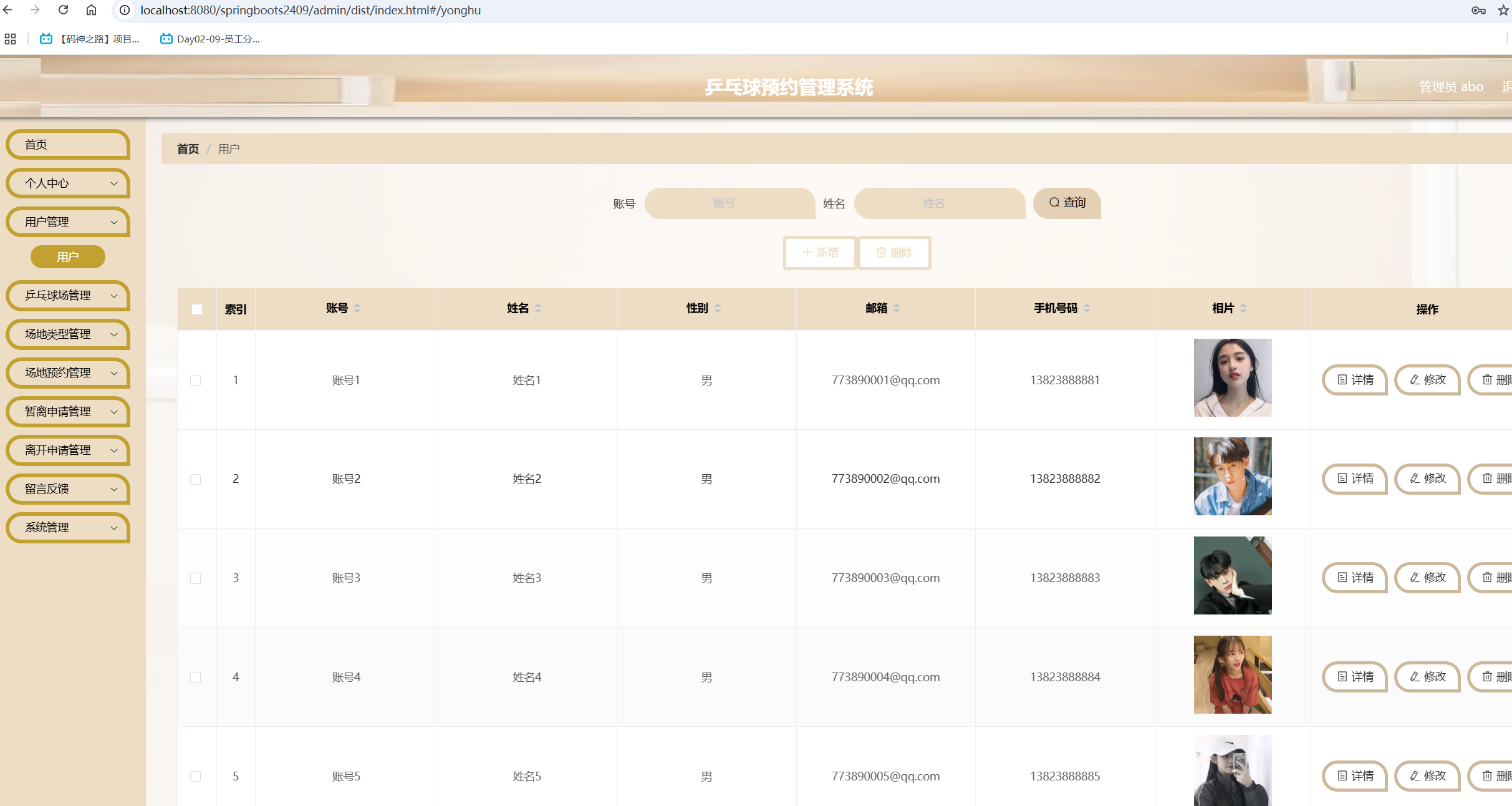The image size is (1512, 806).
Task: Expand the 乒乓球场管理 sidebar menu
Action: 67,296
